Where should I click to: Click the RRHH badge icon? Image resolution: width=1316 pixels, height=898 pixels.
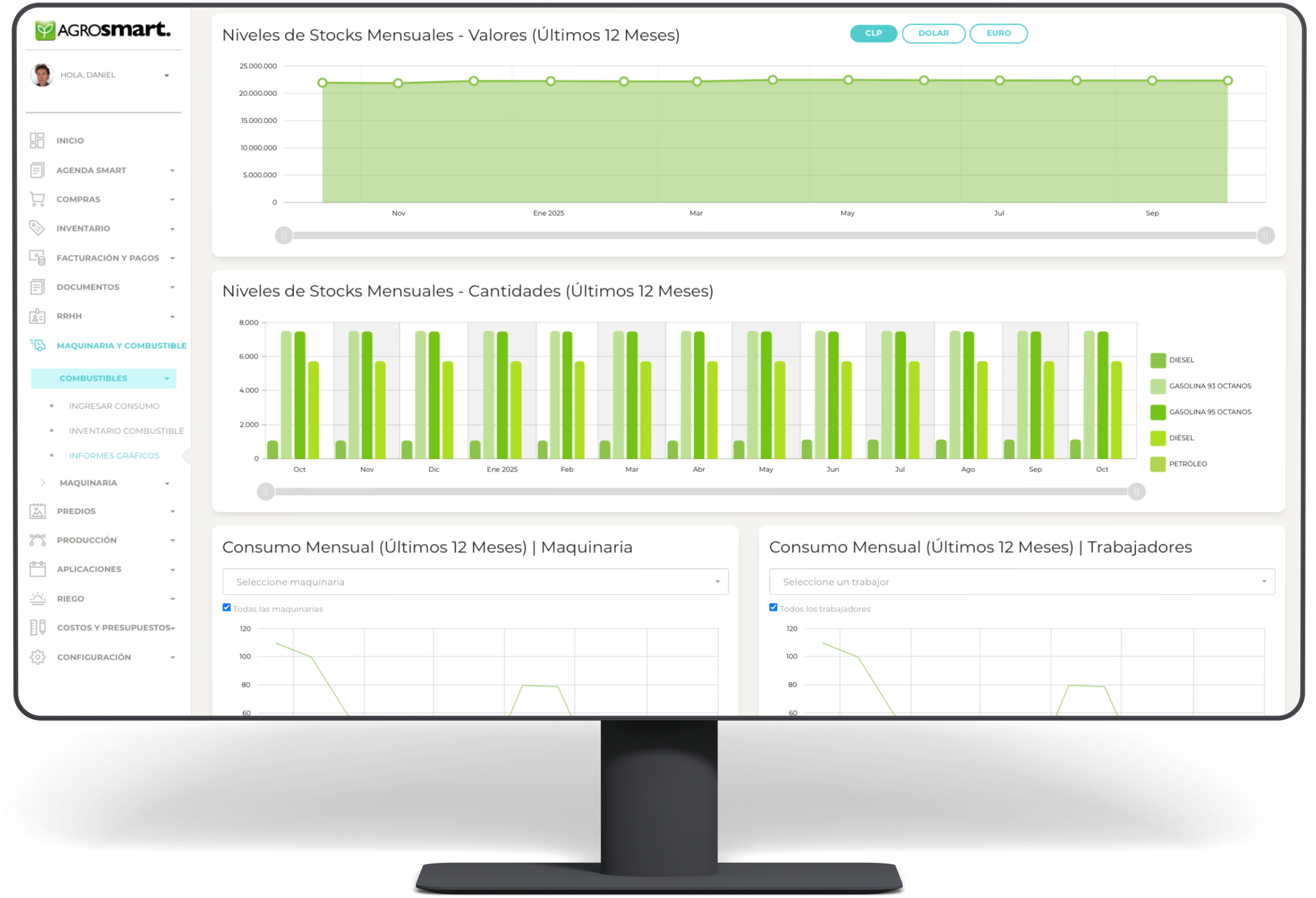tap(38, 316)
